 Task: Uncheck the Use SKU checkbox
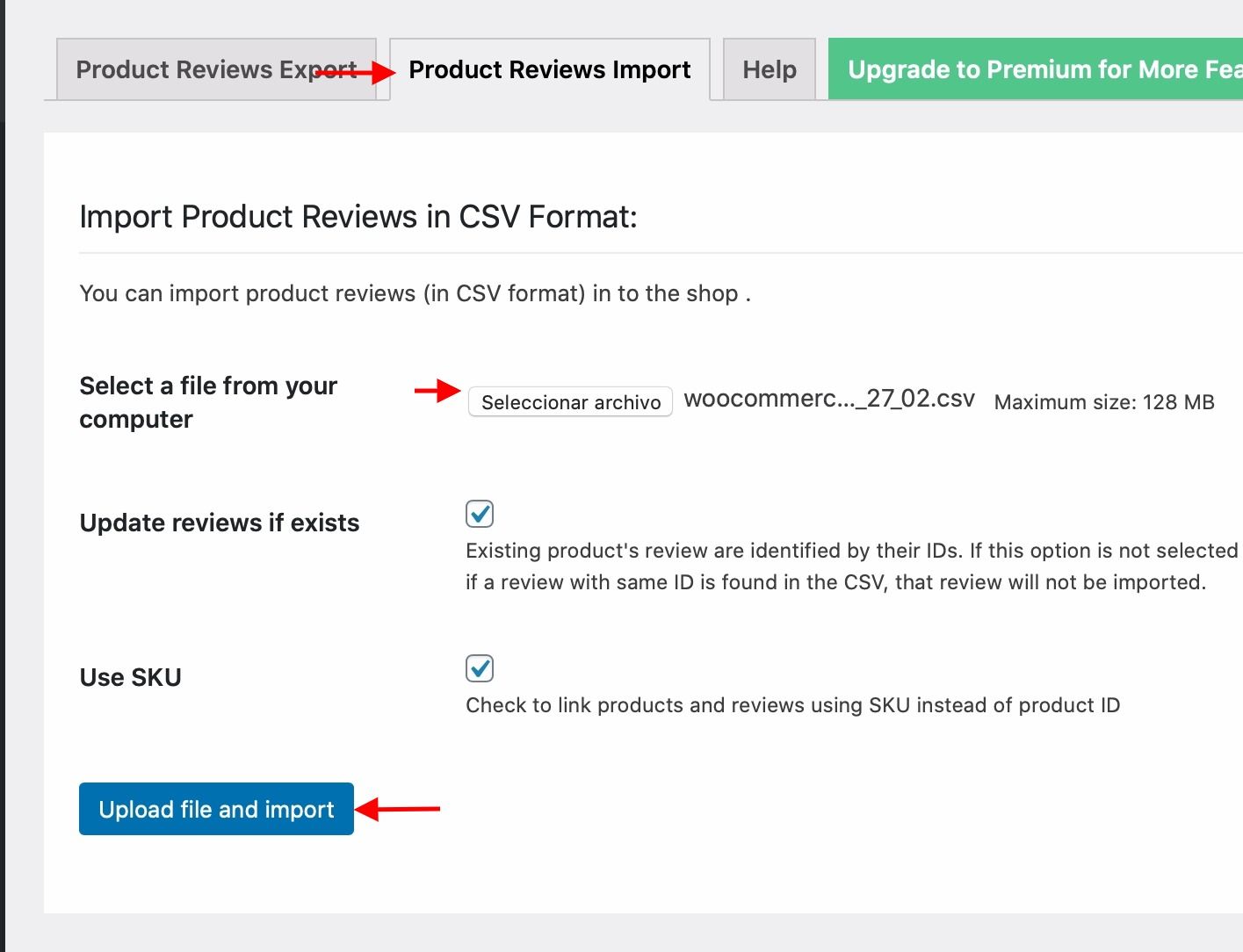click(480, 668)
